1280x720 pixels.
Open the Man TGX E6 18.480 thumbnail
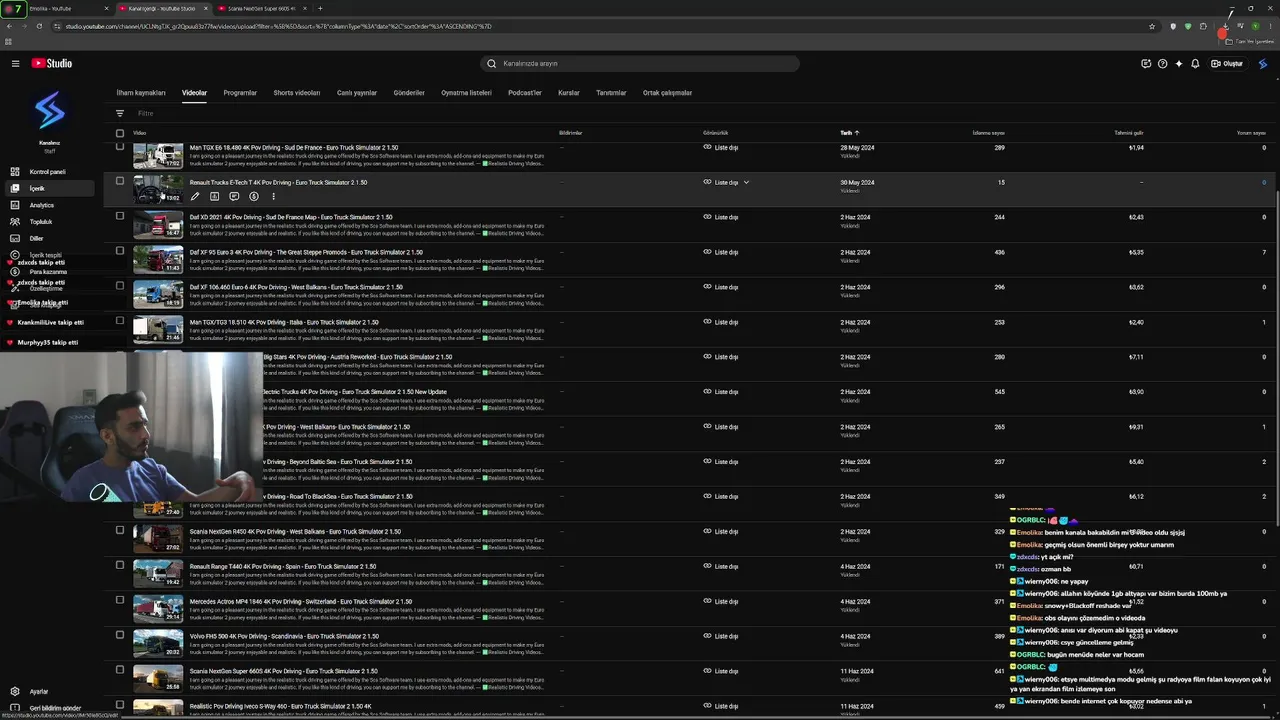click(158, 155)
